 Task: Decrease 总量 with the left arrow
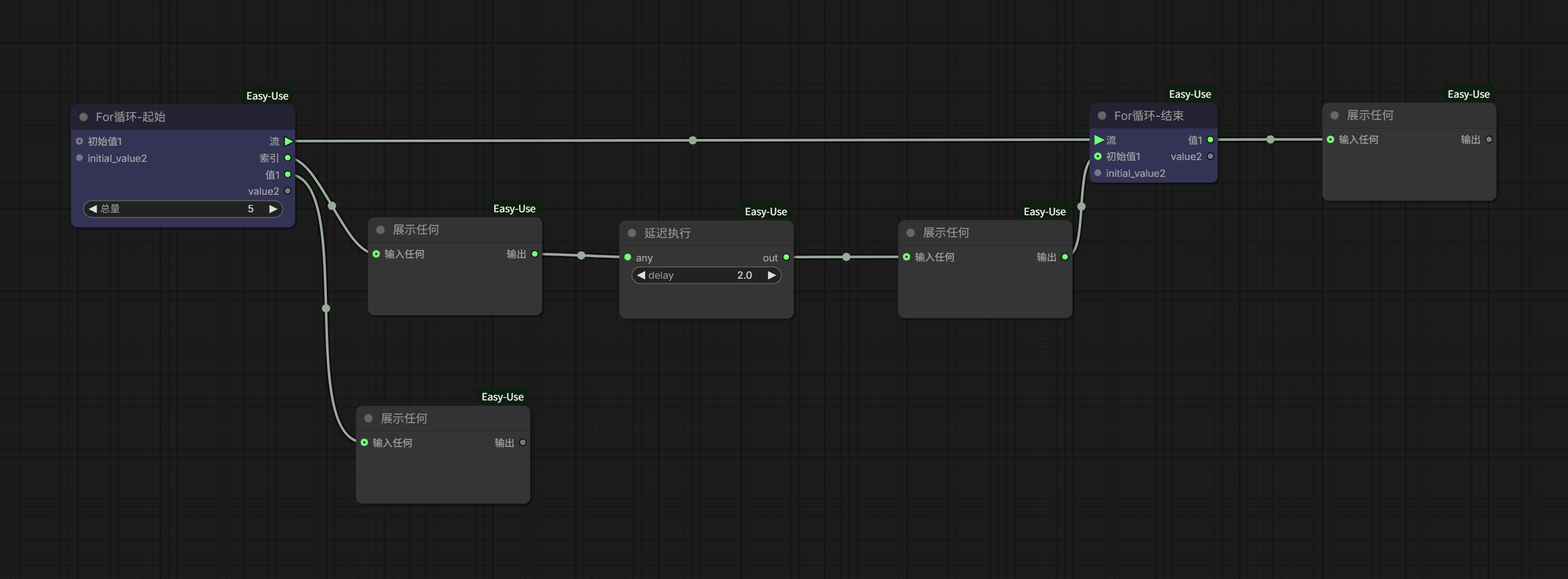click(93, 209)
